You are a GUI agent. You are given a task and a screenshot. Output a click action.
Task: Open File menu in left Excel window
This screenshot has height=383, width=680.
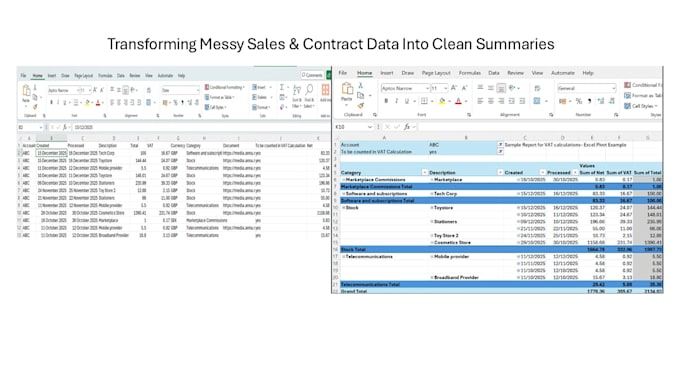coord(23,75)
